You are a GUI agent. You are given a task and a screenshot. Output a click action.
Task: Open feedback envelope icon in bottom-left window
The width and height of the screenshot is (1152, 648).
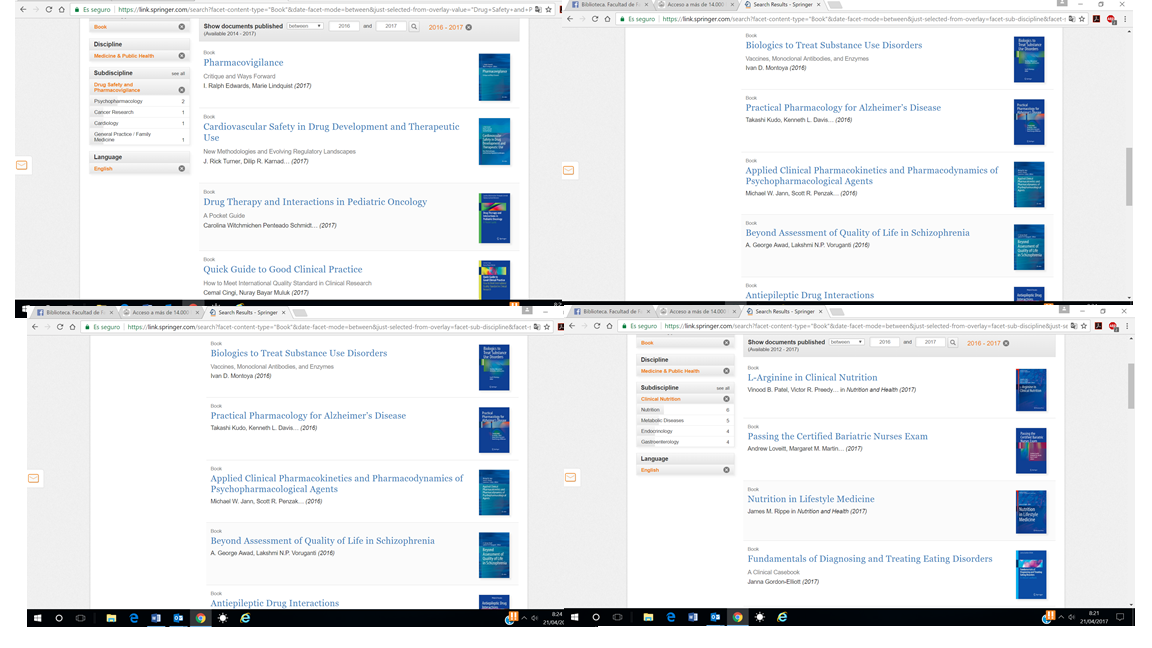[x=34, y=478]
